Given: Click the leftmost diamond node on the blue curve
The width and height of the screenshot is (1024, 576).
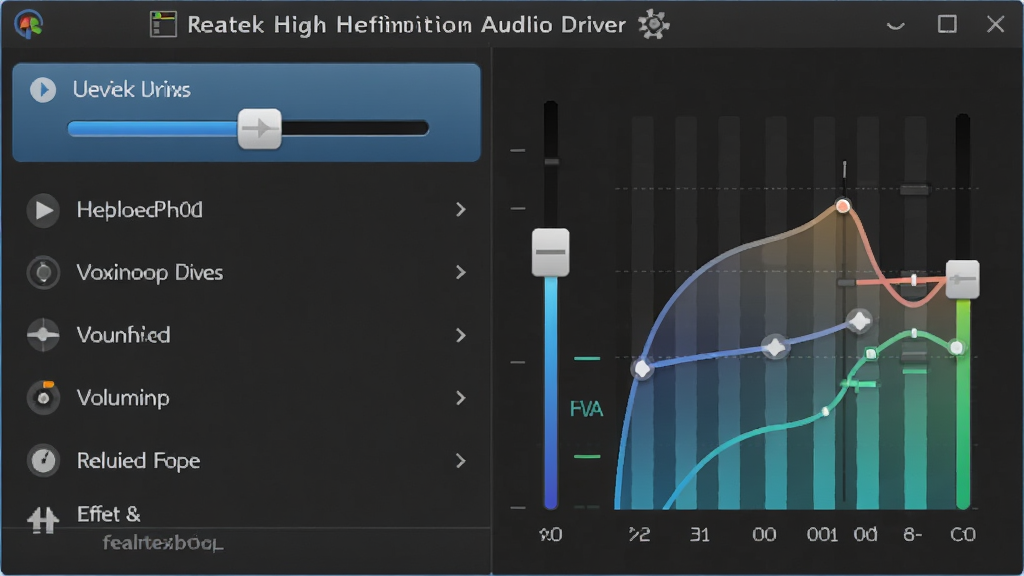Looking at the screenshot, I should click(x=643, y=369).
